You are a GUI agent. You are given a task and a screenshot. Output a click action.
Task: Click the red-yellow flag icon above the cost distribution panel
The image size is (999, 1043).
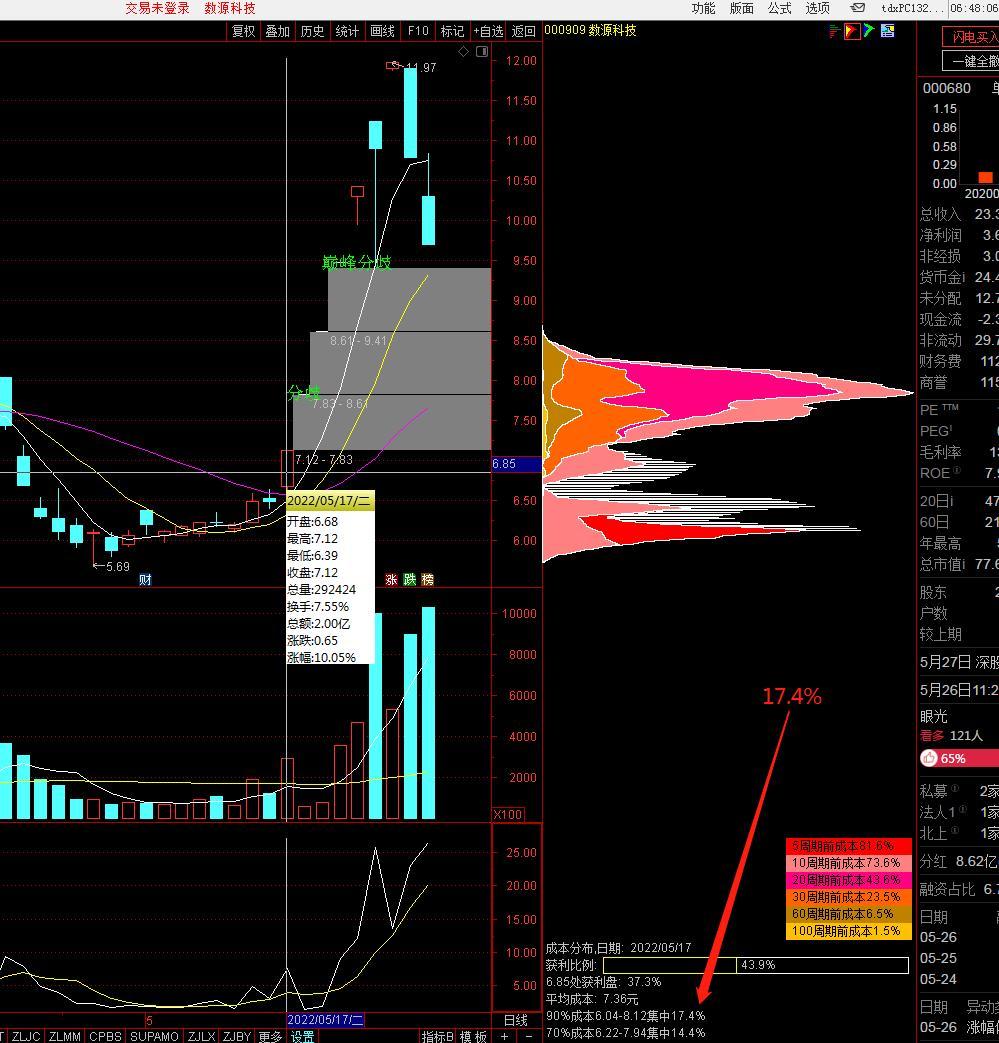coord(851,31)
